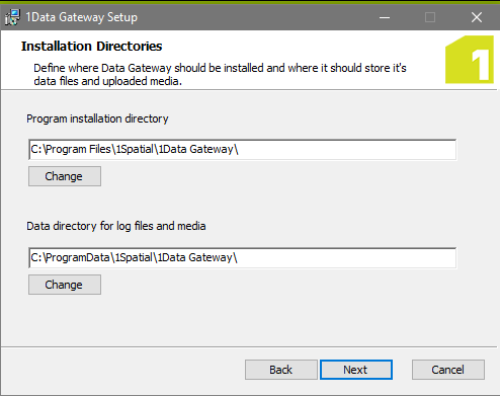
Task: Click the greyed-out maximize window button
Action: [x=430, y=17]
